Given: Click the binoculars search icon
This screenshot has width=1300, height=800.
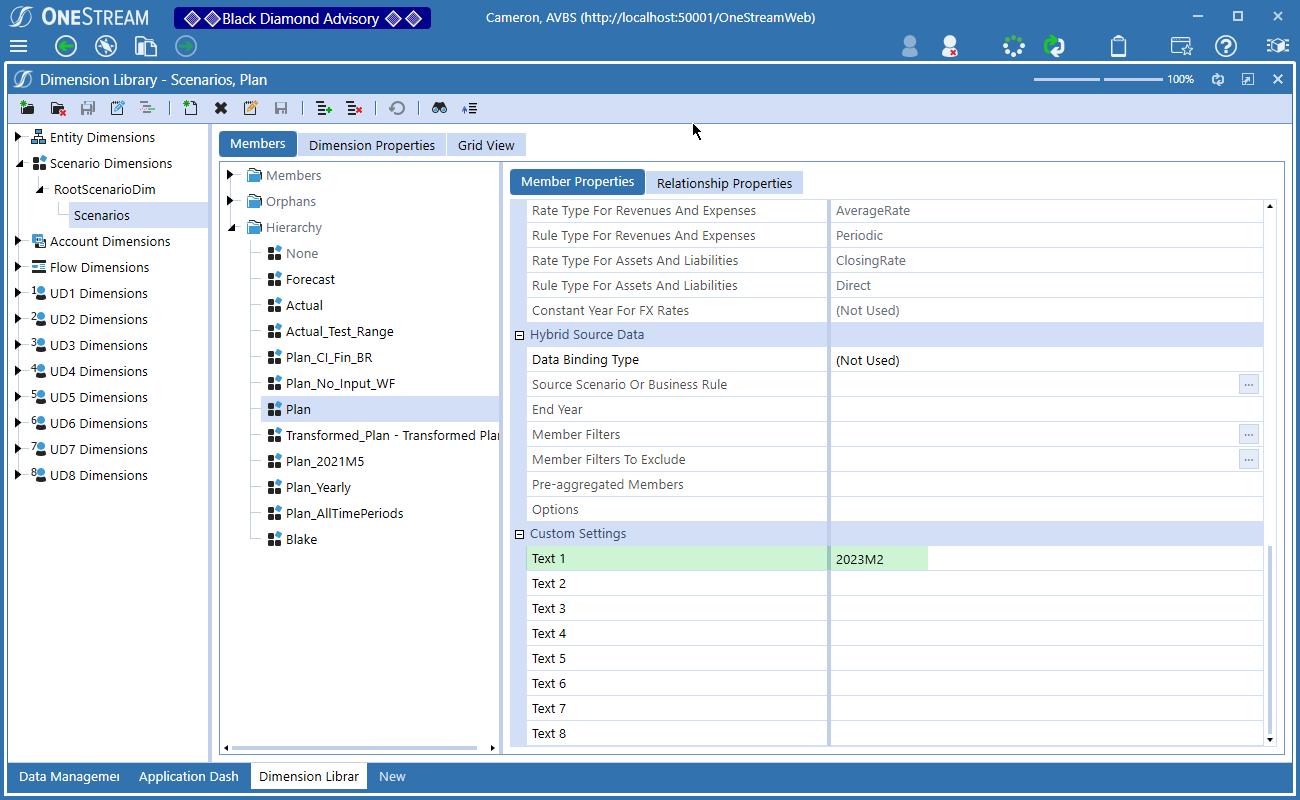Looking at the screenshot, I should (439, 108).
